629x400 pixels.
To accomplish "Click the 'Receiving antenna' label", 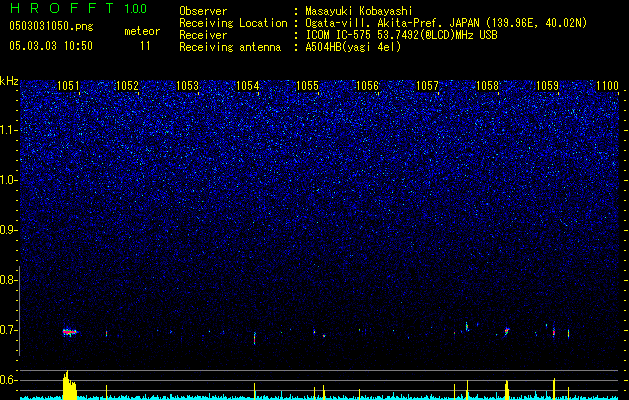I will point(230,47).
